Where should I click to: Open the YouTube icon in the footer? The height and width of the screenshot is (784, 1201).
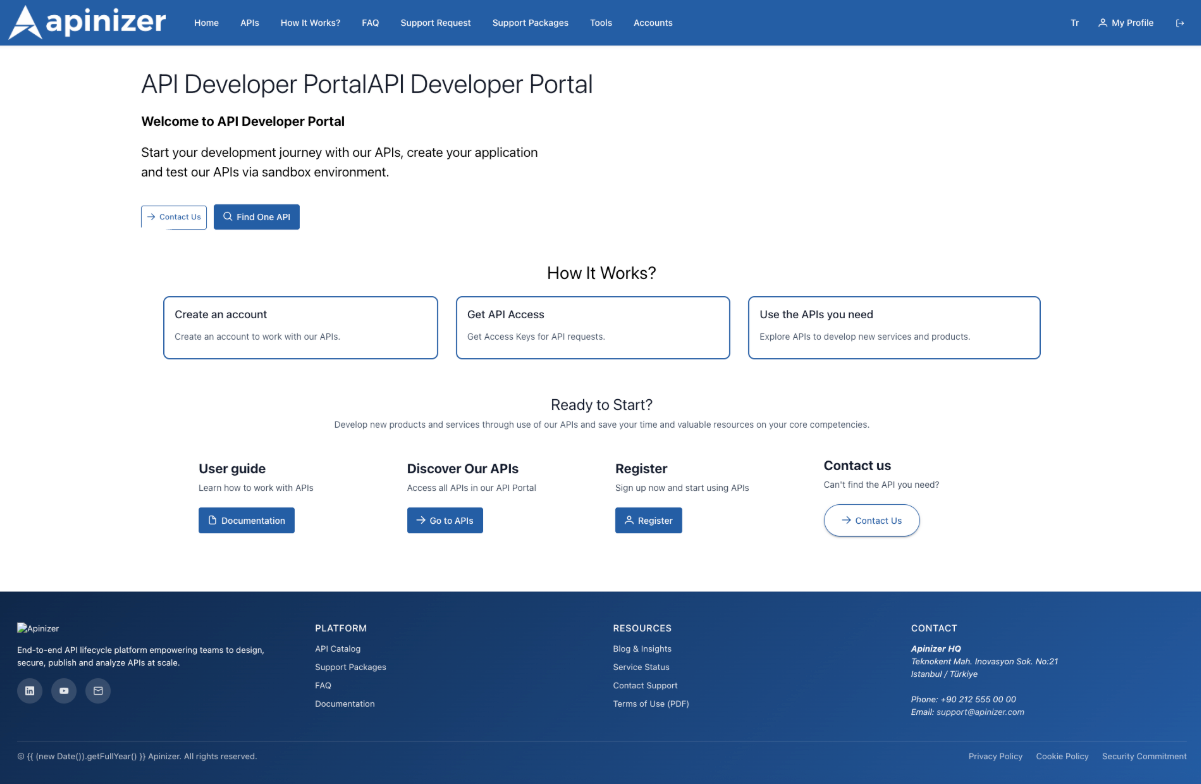(x=64, y=690)
